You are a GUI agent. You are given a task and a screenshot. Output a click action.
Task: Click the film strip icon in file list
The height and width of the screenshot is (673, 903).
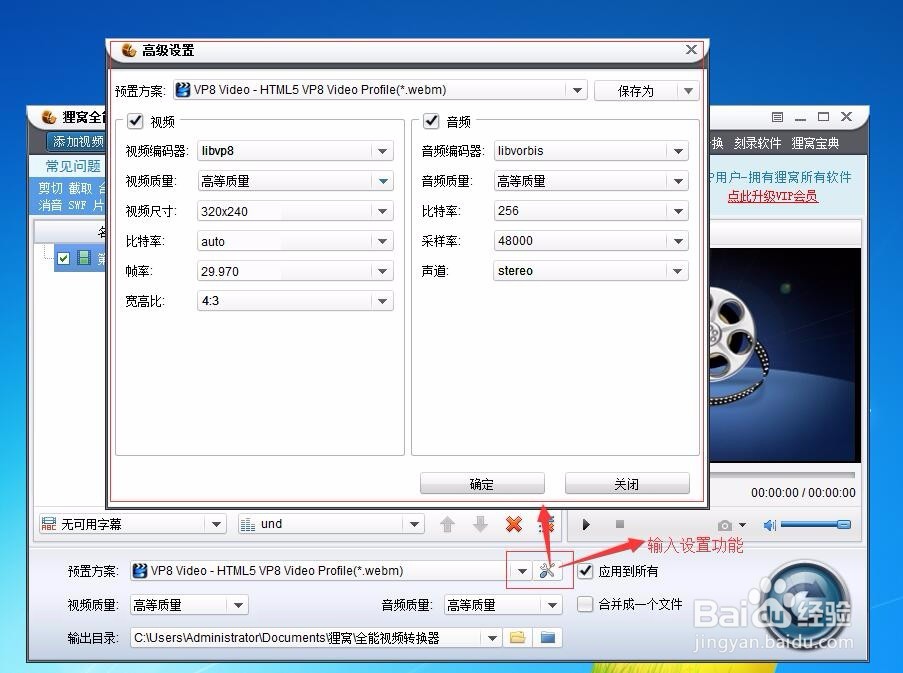[x=84, y=257]
